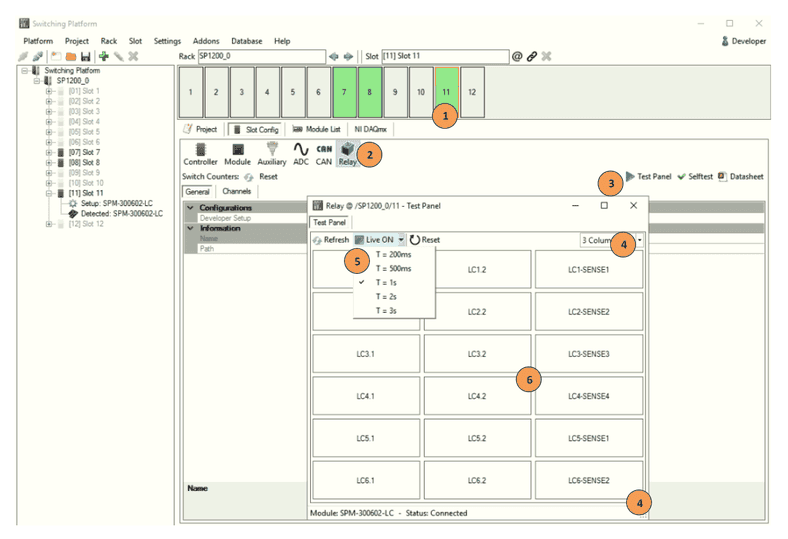Click the Slot name input field
Screen dimensions: 788x539
point(445,56)
